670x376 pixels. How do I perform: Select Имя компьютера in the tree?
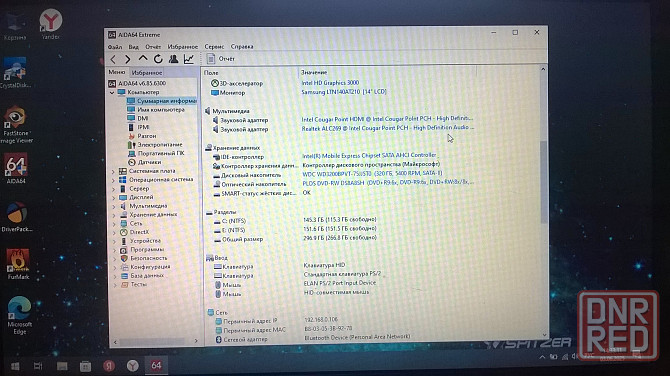156,110
